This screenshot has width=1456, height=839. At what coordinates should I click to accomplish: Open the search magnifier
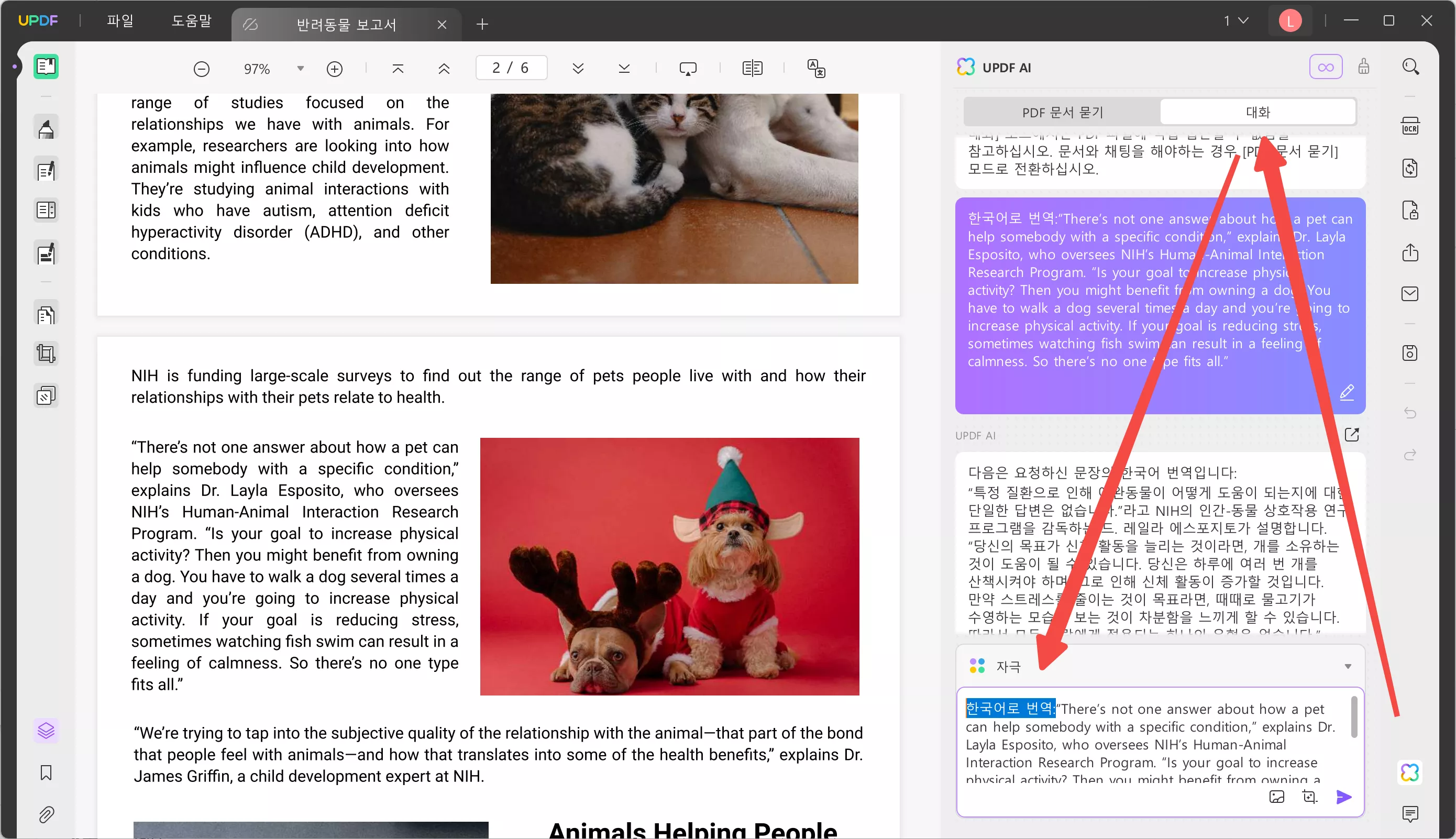click(x=1410, y=67)
